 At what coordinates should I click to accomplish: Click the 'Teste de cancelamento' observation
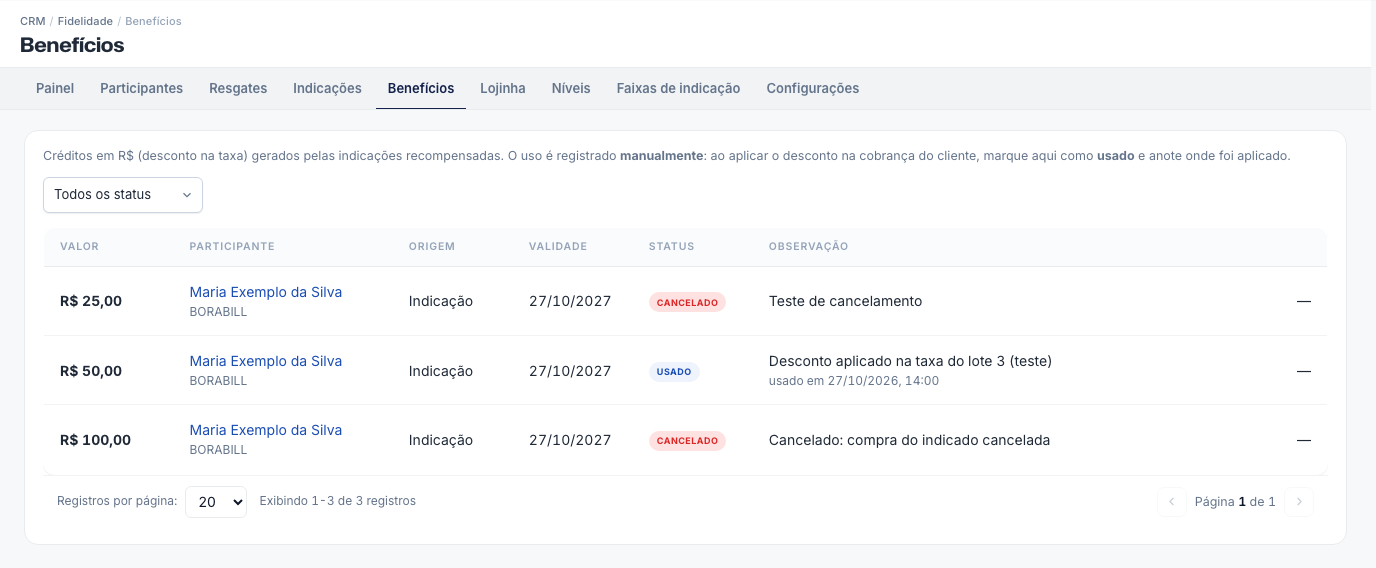(x=846, y=301)
